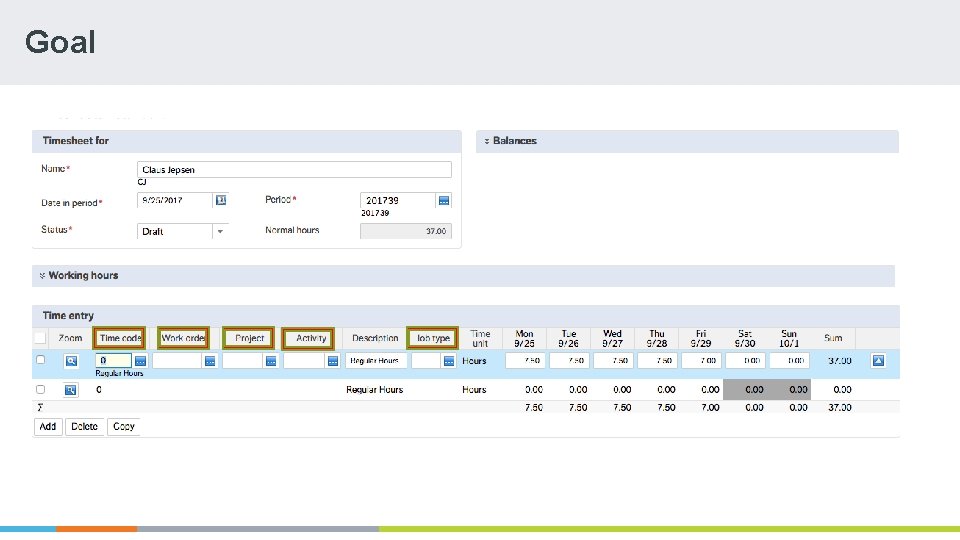
Task: Click the Add button
Action: tap(48, 427)
